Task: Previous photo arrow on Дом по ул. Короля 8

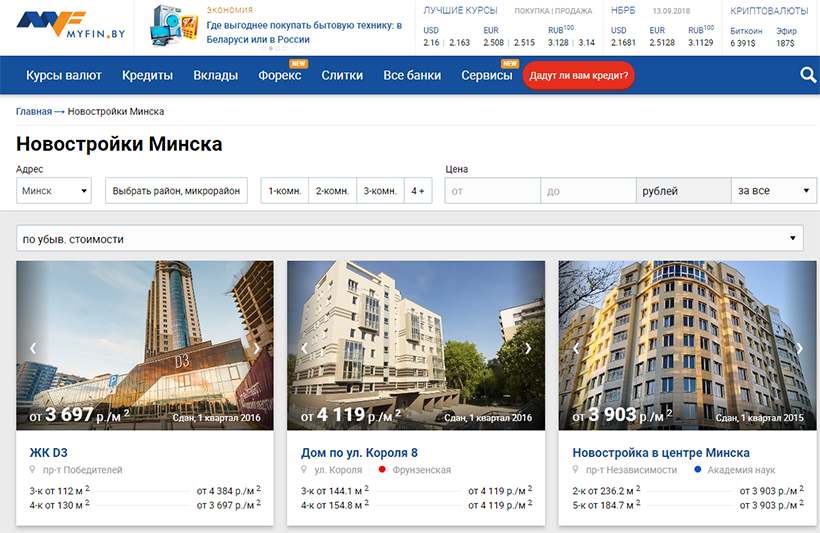Action: click(x=304, y=349)
